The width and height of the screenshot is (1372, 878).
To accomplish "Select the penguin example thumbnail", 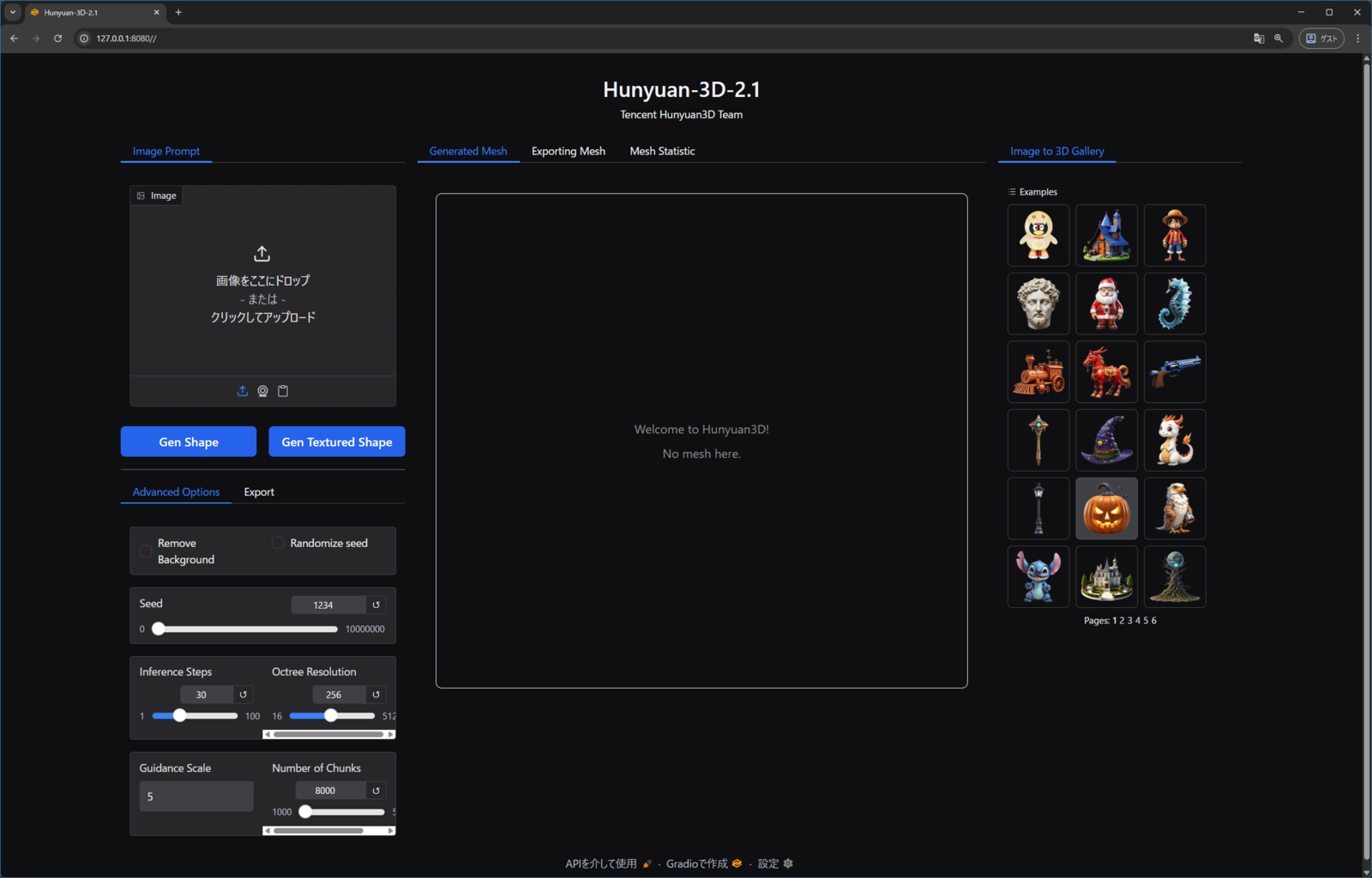I will 1038,235.
